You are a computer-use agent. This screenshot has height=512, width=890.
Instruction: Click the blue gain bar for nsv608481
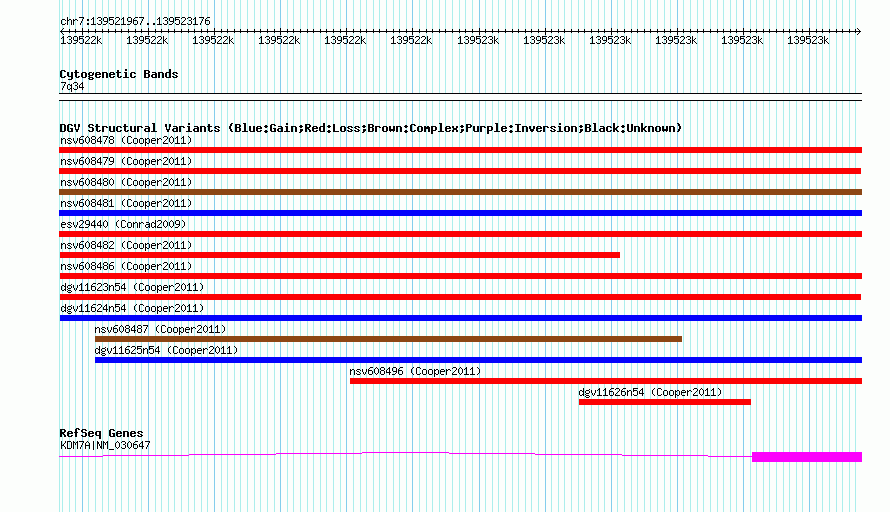[x=460, y=213]
